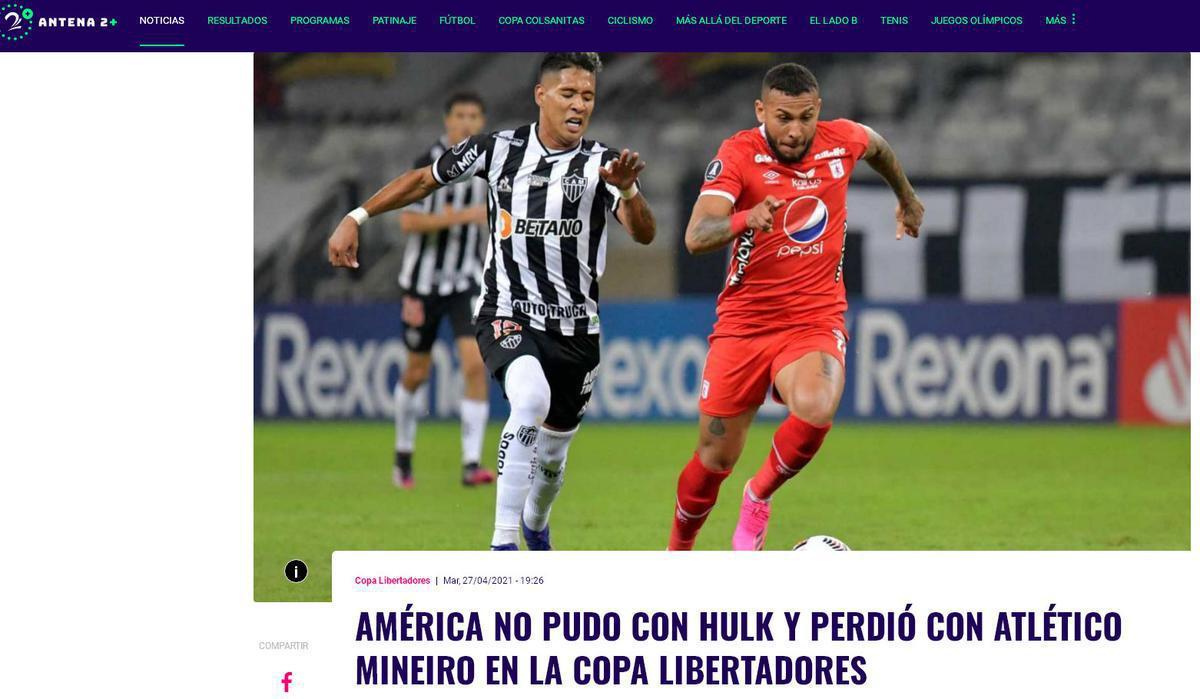Open the Noticias tab

[162, 20]
